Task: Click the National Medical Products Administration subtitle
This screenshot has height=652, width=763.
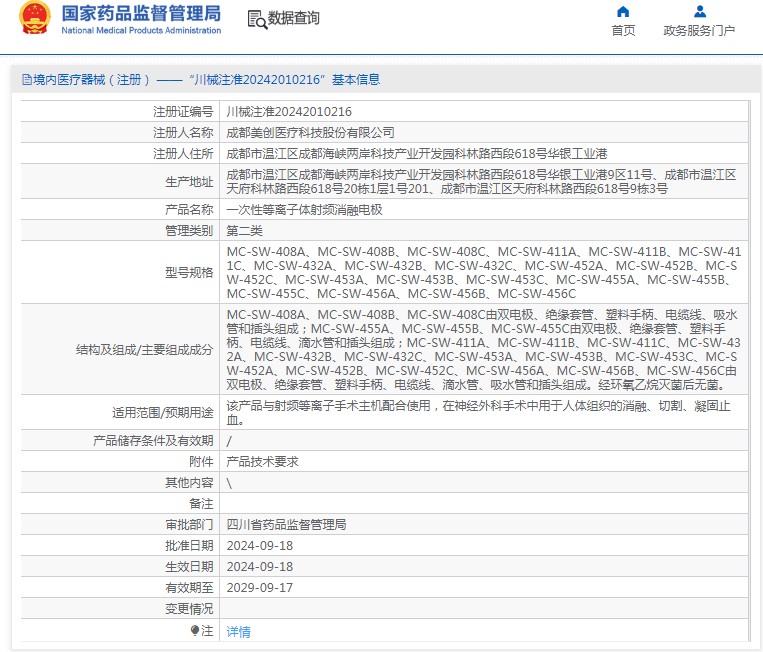Action: (x=141, y=30)
